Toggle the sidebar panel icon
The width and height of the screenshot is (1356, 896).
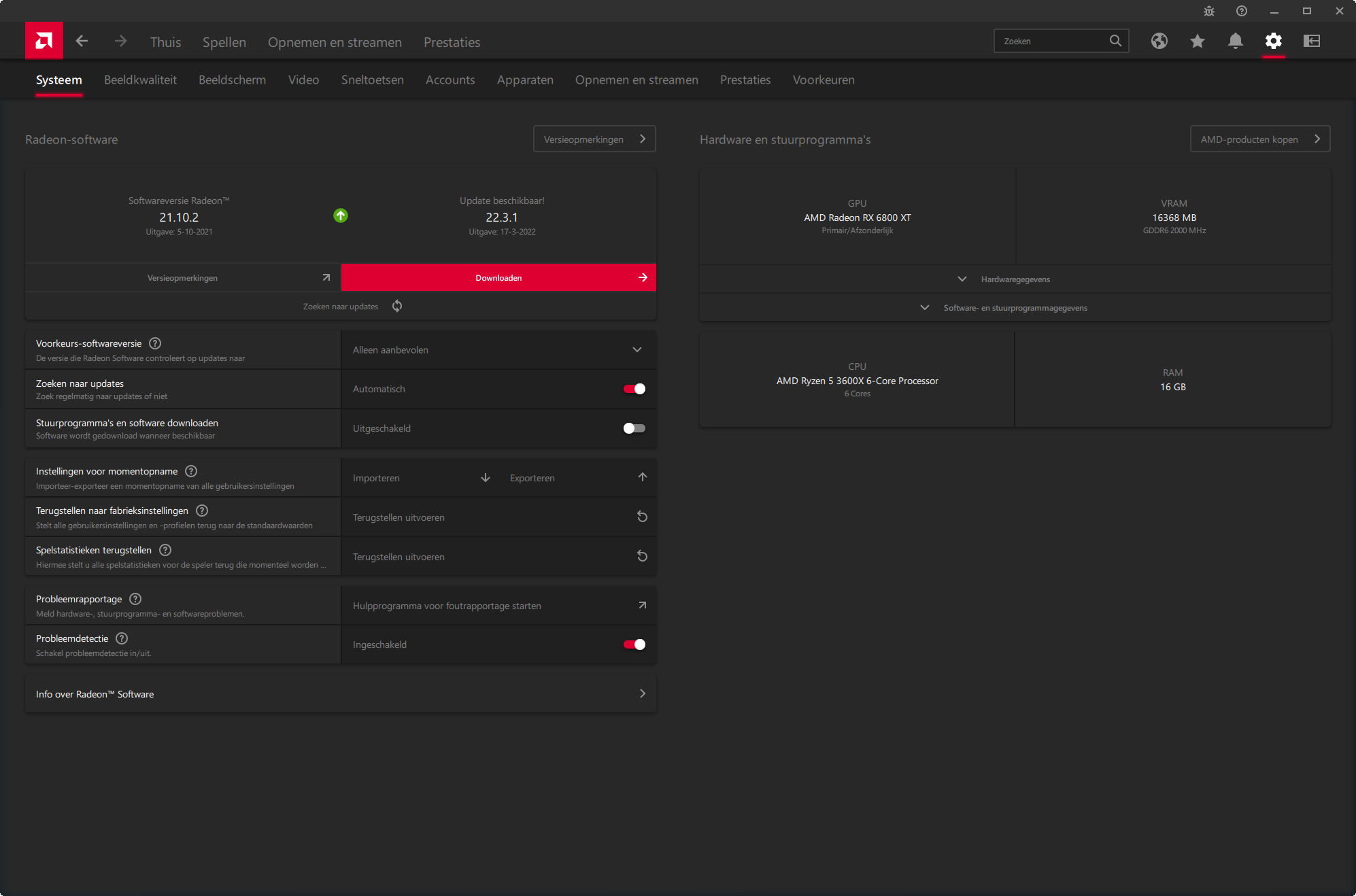tap(1312, 41)
